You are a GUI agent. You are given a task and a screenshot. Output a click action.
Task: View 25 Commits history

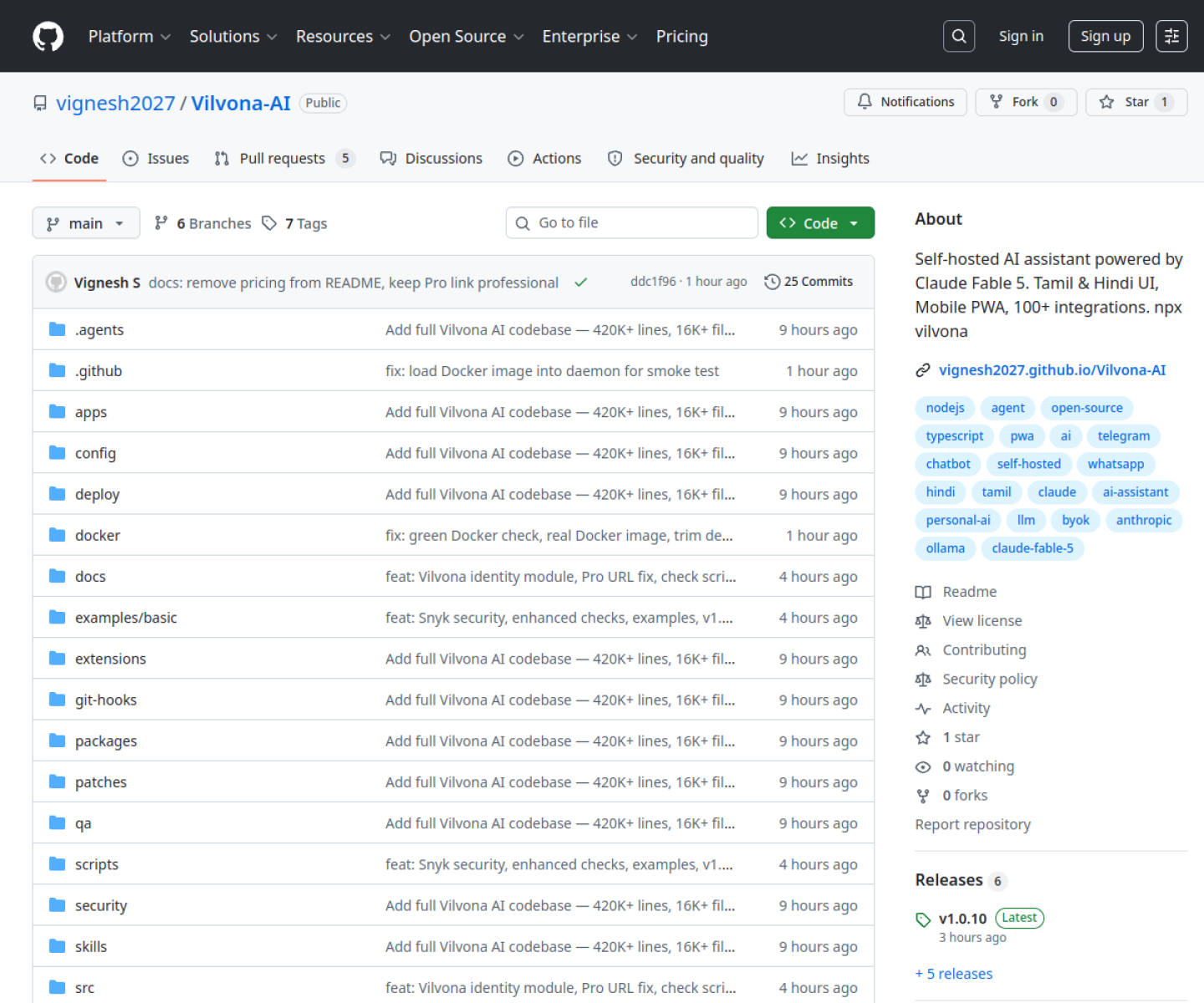(x=809, y=282)
